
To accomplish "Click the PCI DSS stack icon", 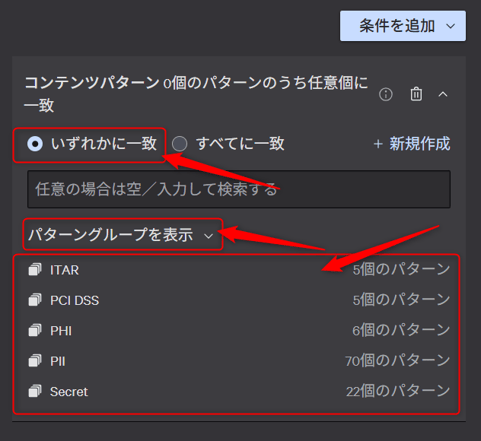I will (x=35, y=300).
